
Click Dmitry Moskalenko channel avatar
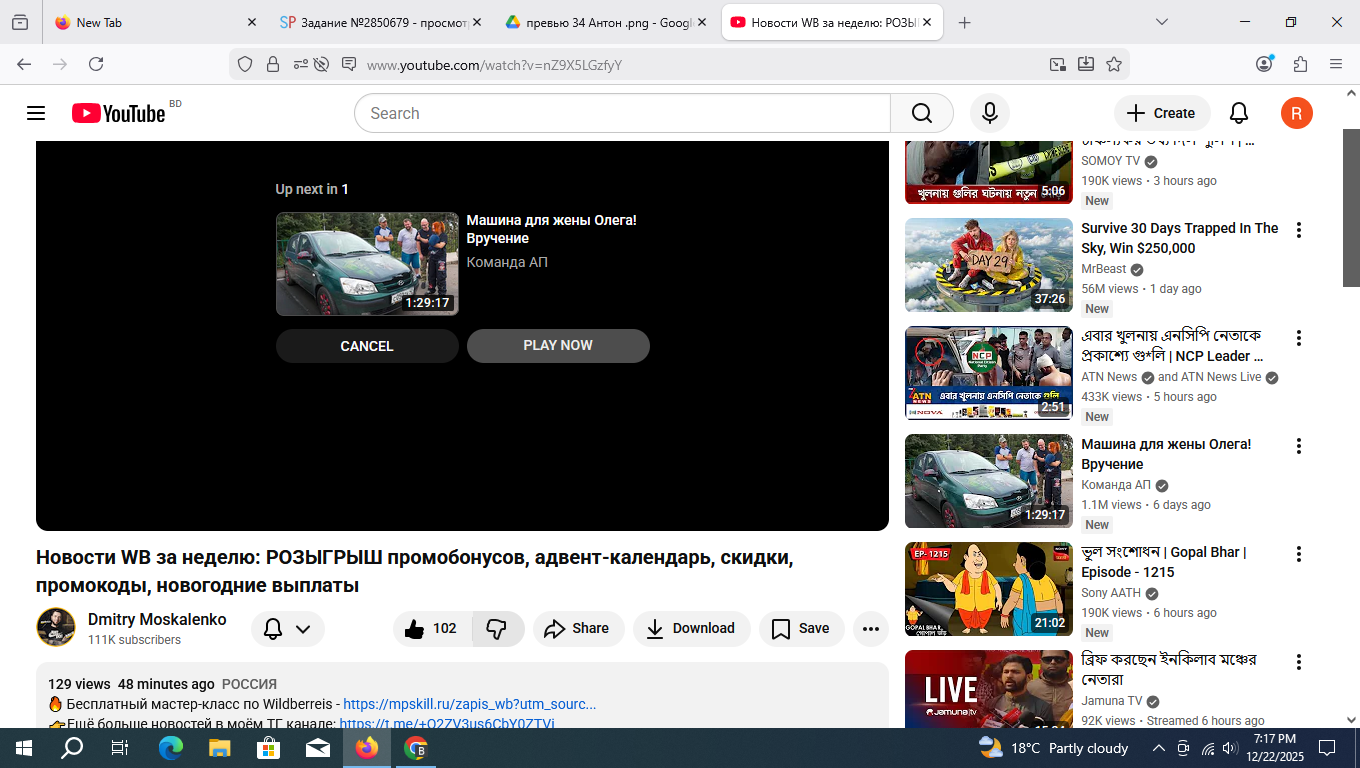click(x=56, y=627)
